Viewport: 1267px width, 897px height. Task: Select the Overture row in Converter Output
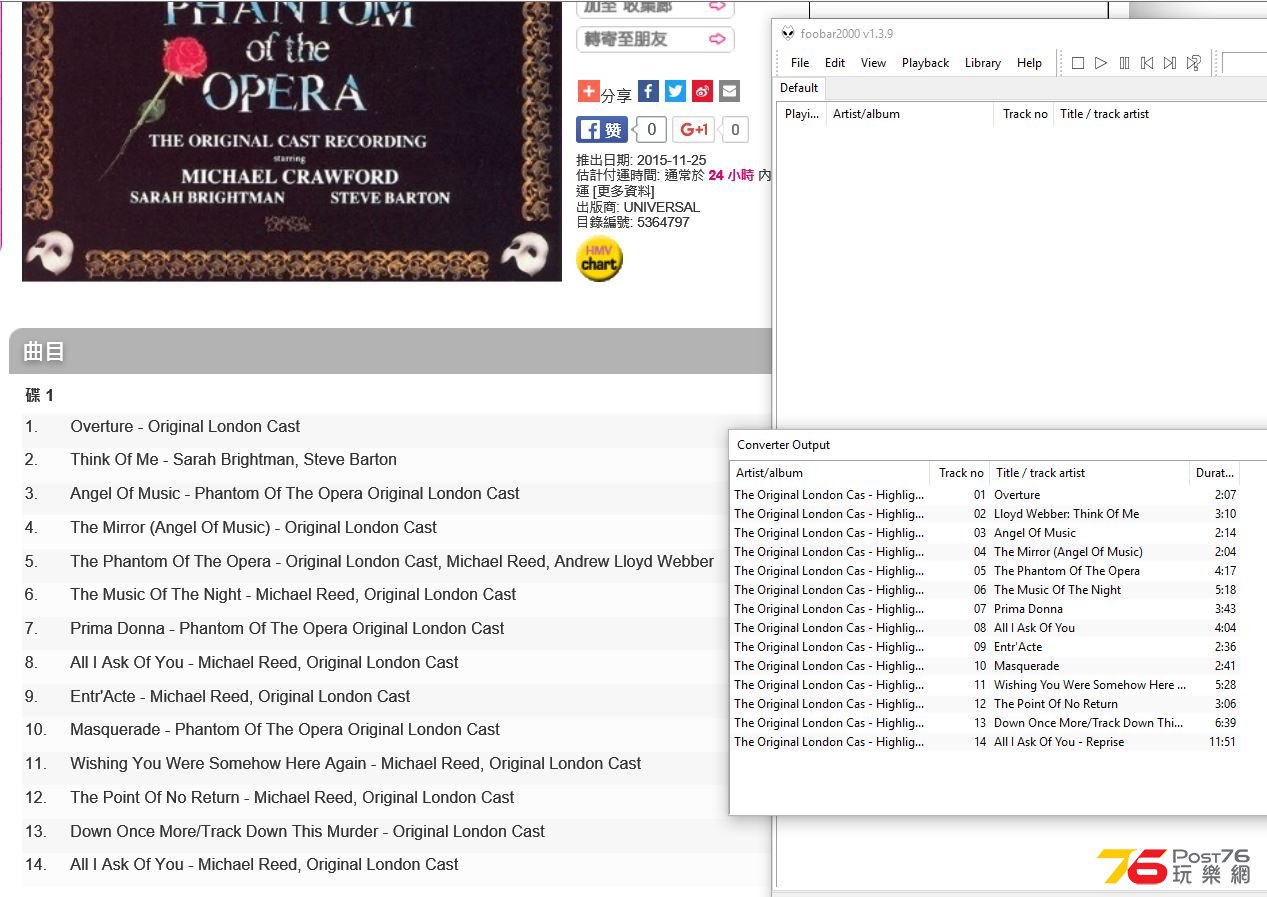985,495
